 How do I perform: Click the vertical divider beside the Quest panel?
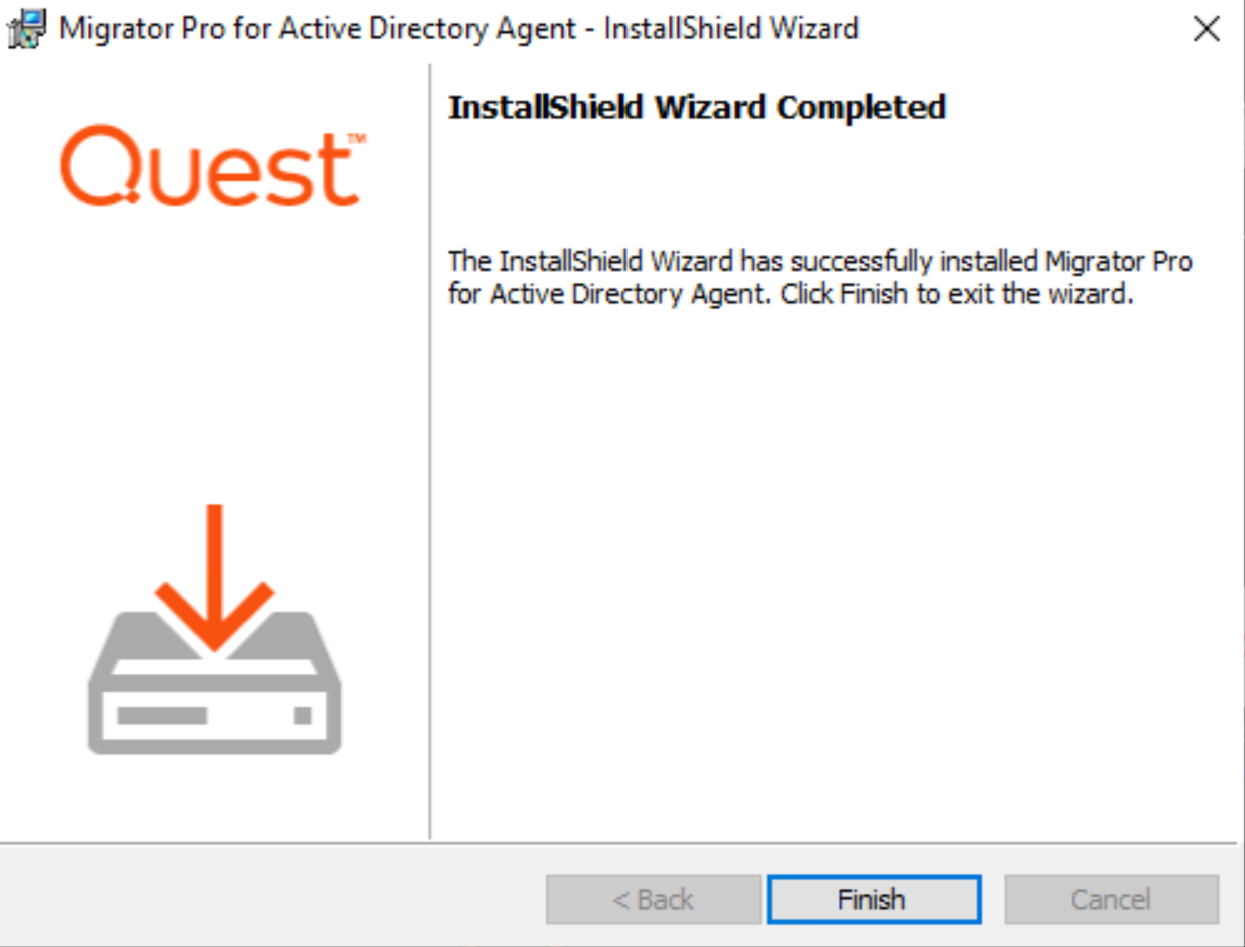click(x=430, y=450)
